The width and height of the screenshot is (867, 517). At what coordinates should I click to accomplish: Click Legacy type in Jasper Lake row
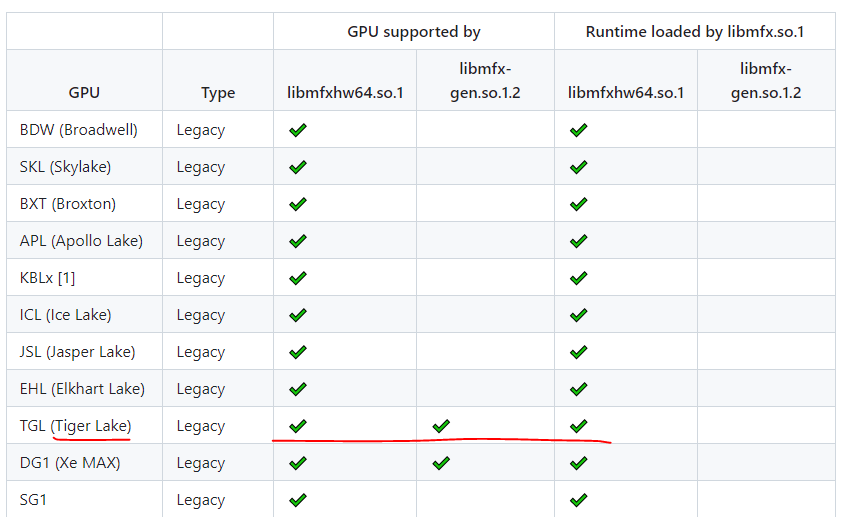[x=201, y=353]
